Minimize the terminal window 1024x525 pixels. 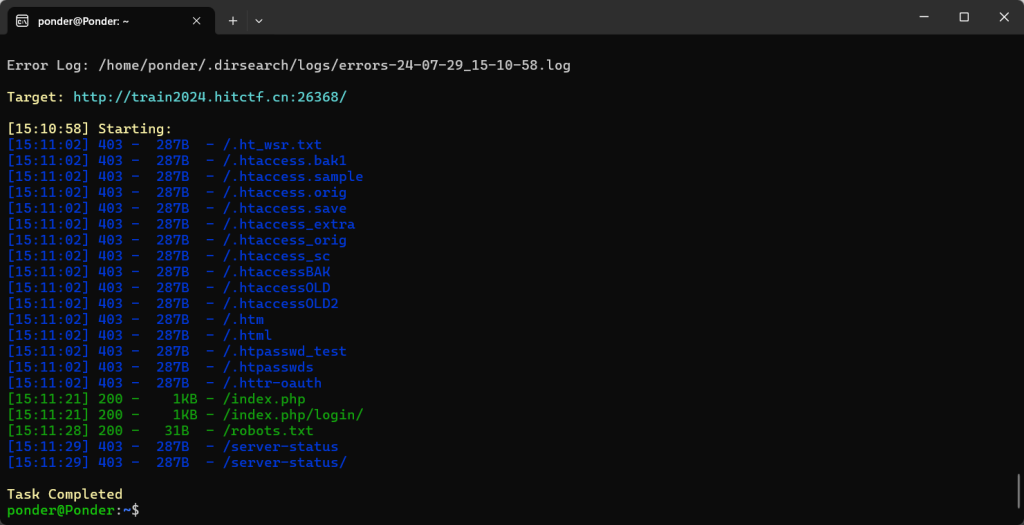(917, 17)
